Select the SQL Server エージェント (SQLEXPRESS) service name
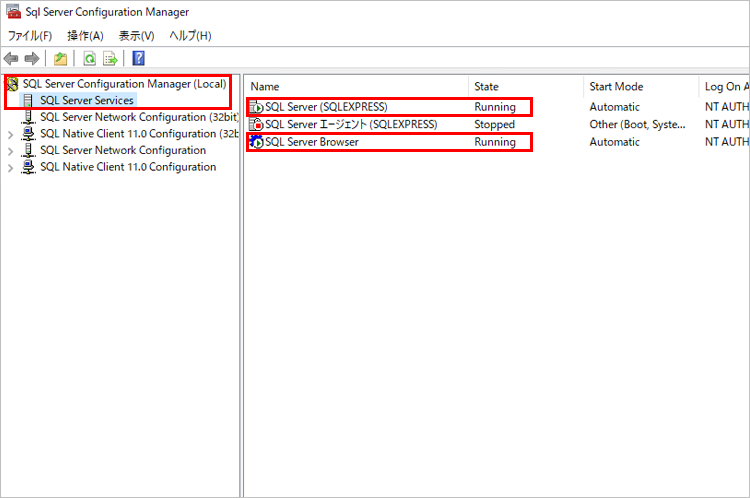This screenshot has height=498, width=750. point(351,124)
